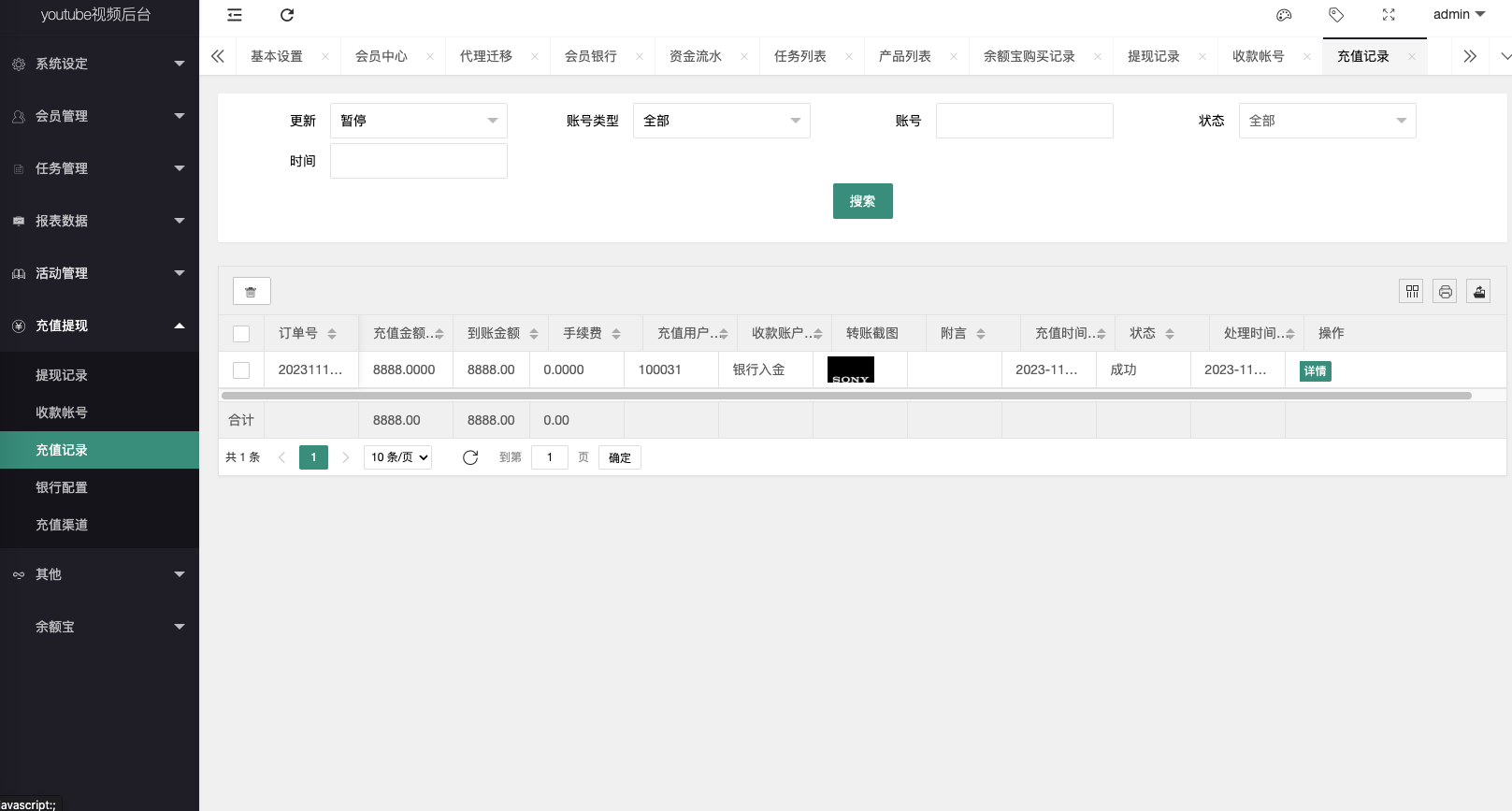Viewport: 1512px width, 811px height.
Task: Click the table horizontal scrollbar
Action: pyautogui.click(x=845, y=396)
